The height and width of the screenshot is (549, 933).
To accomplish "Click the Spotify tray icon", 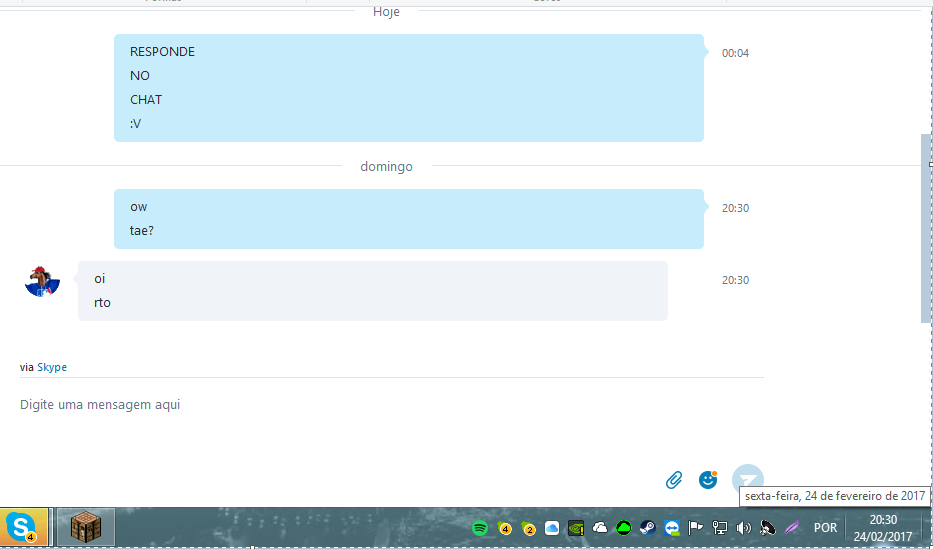I will [480, 528].
